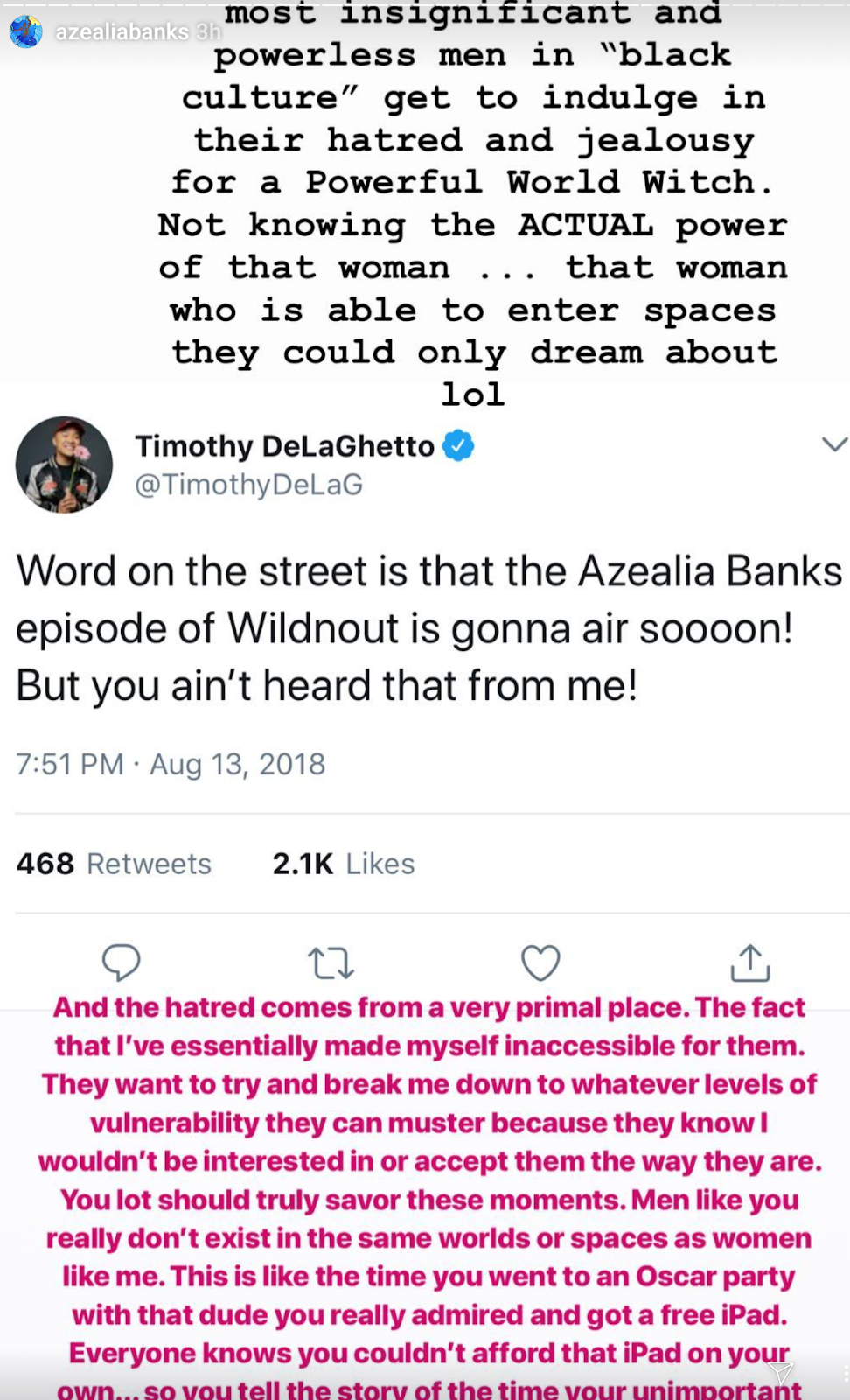Tap the black typewriter text at top
The image size is (850, 1400).
(472, 203)
